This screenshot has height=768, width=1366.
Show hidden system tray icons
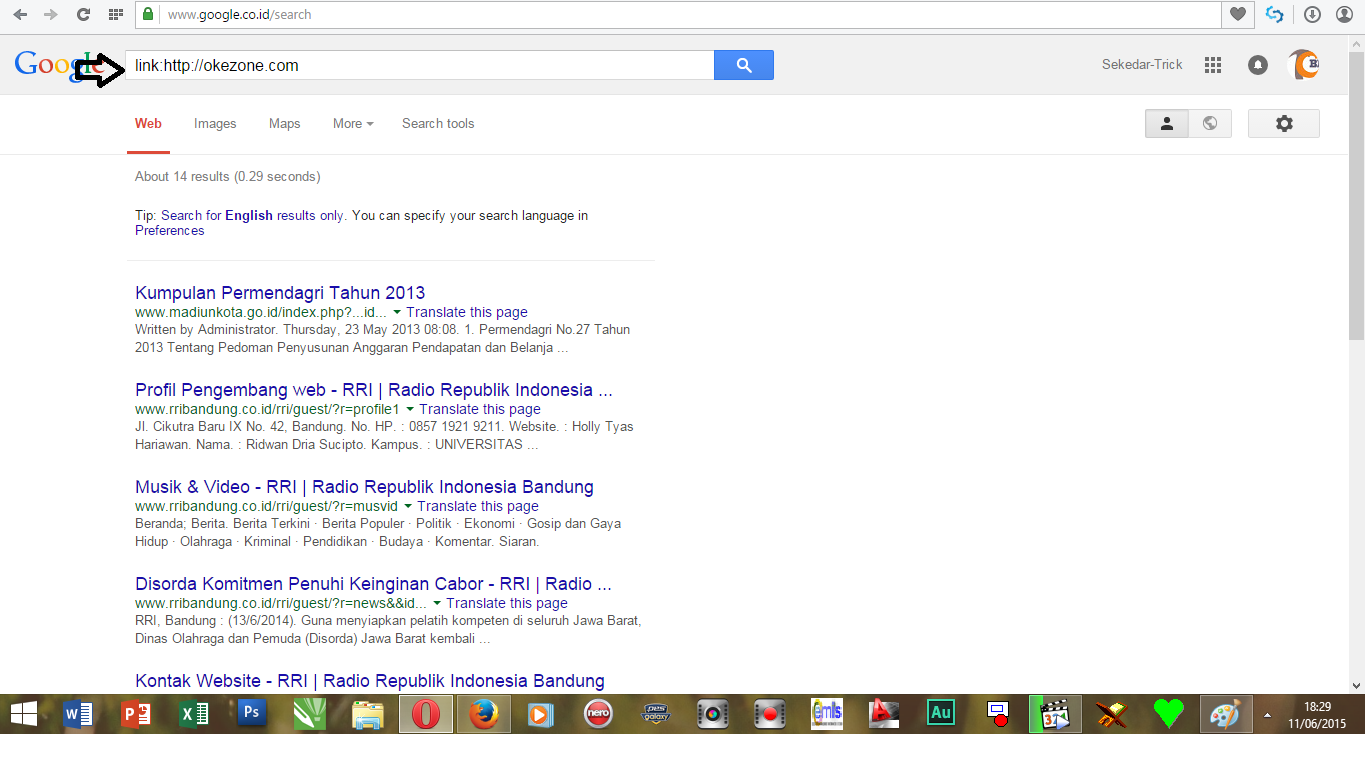tap(1268, 715)
